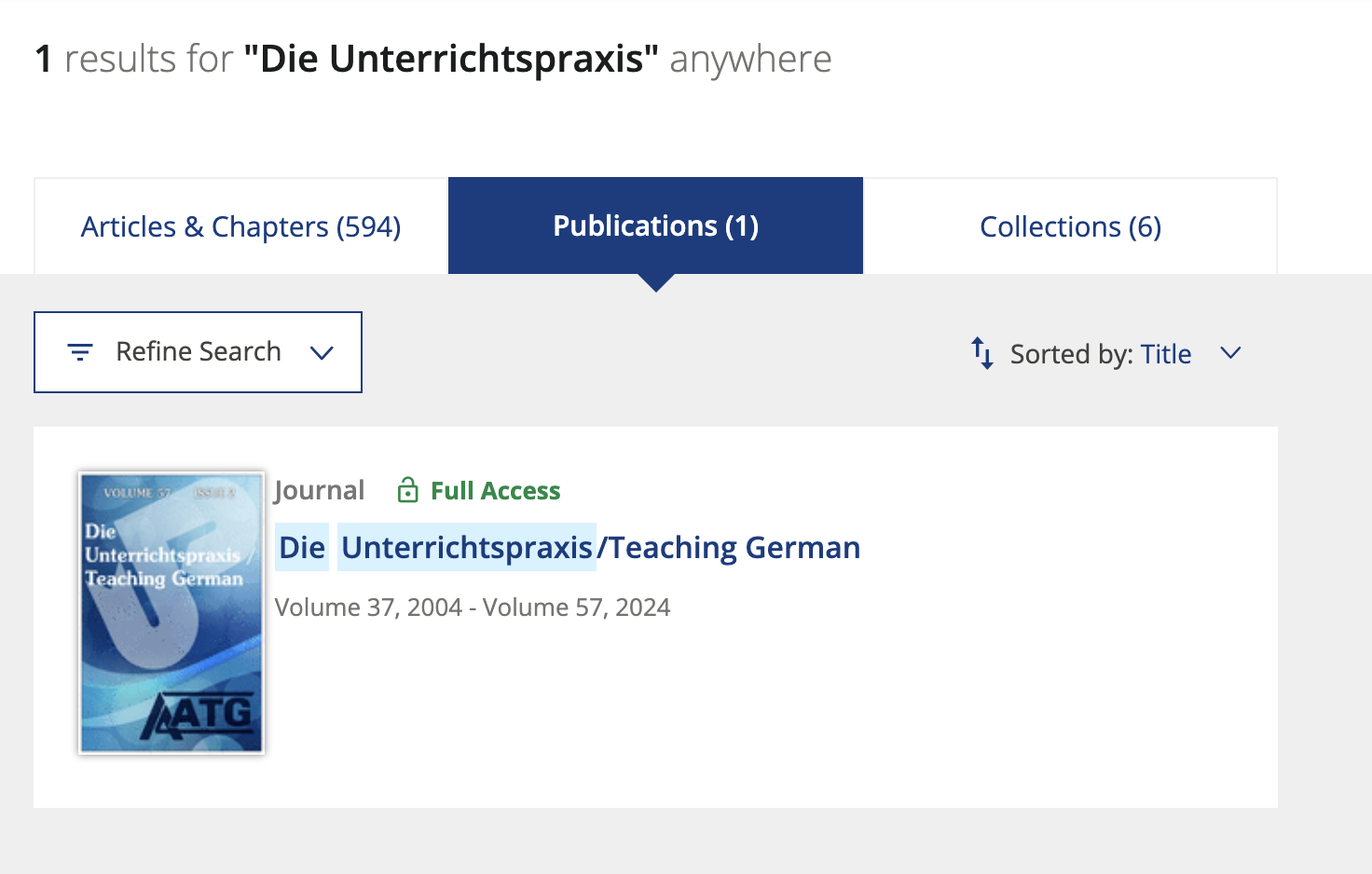This screenshot has height=874, width=1372.
Task: Click the 'Teaching German' part of the title
Action: (734, 547)
